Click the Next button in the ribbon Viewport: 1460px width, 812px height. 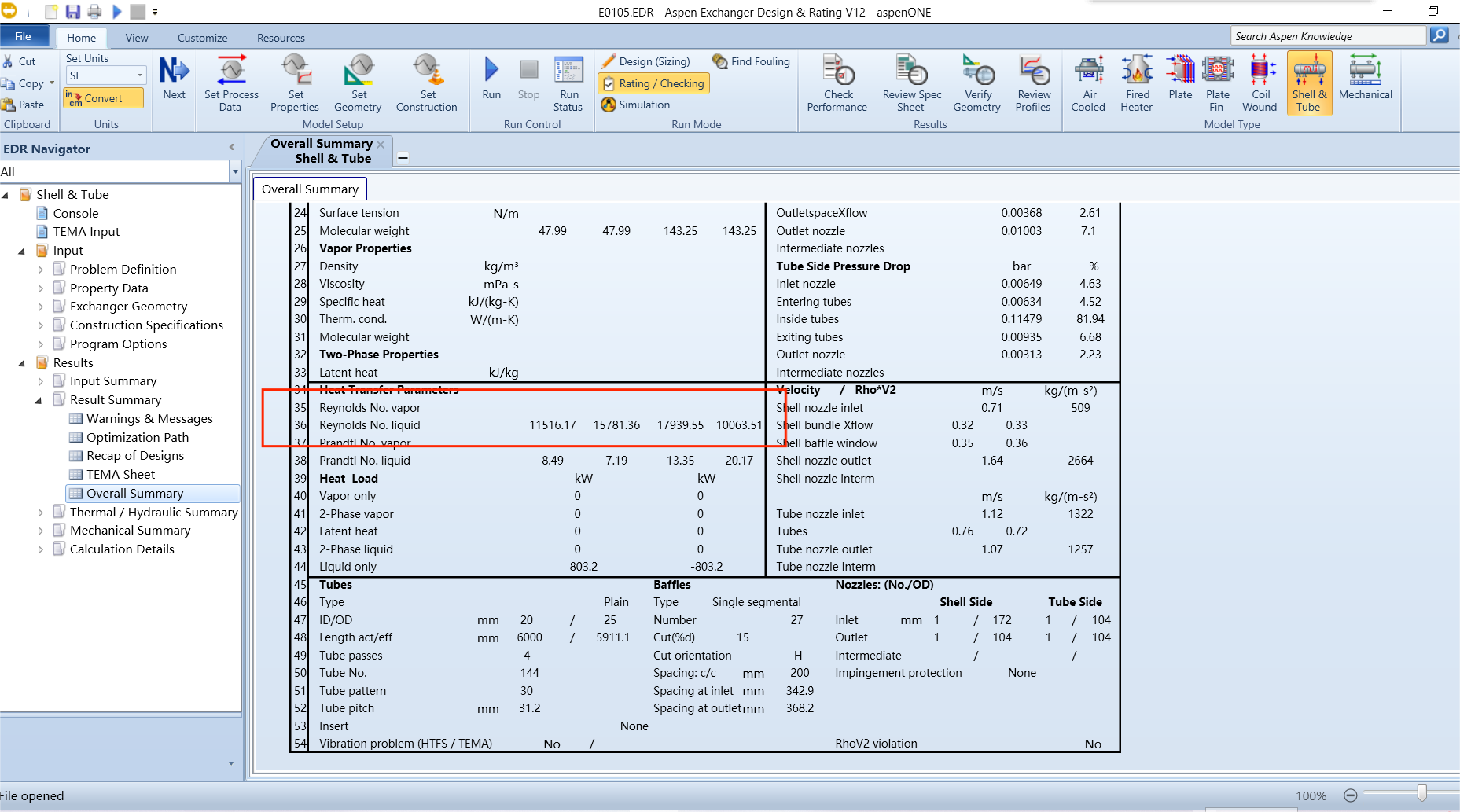[x=174, y=79]
